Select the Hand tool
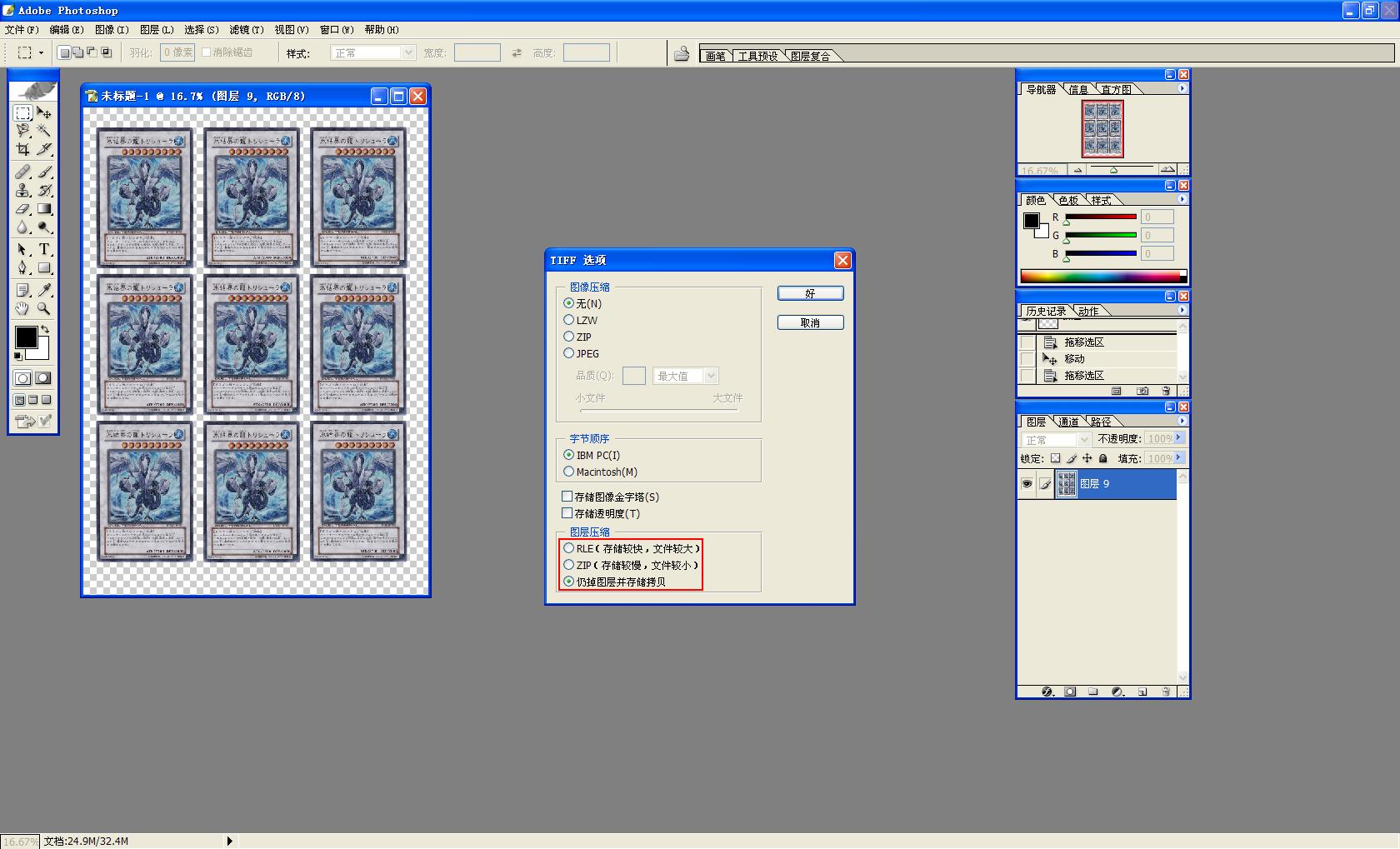 point(23,308)
